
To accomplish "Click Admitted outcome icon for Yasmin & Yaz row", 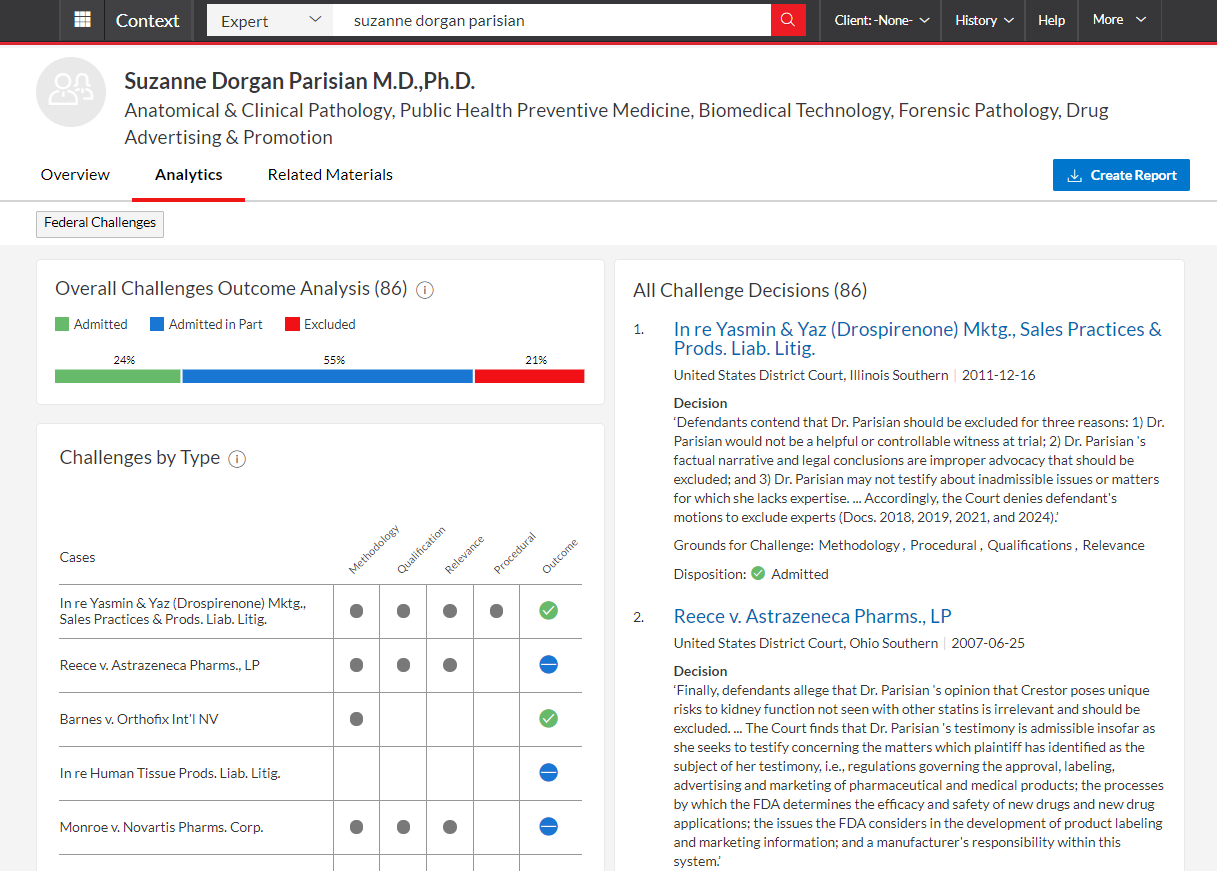I will pyautogui.click(x=548, y=610).
